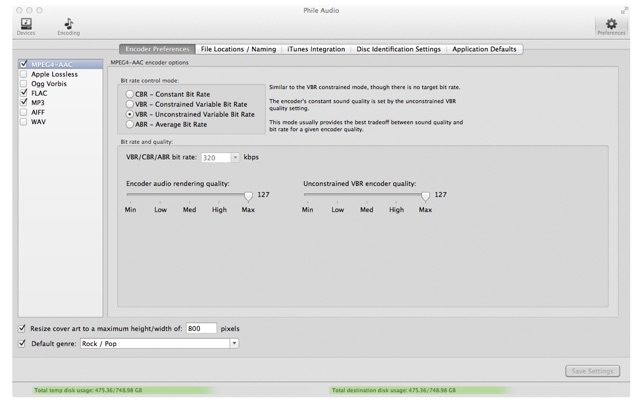Image resolution: width=643 pixels, height=402 pixels.
Task: Select VBR – Constrained Variable Bit Rate
Action: [130, 104]
